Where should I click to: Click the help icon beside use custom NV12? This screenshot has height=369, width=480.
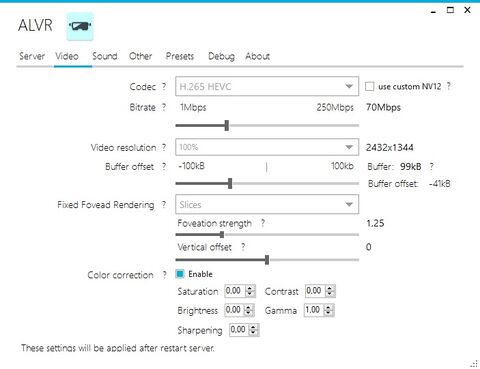(449, 86)
